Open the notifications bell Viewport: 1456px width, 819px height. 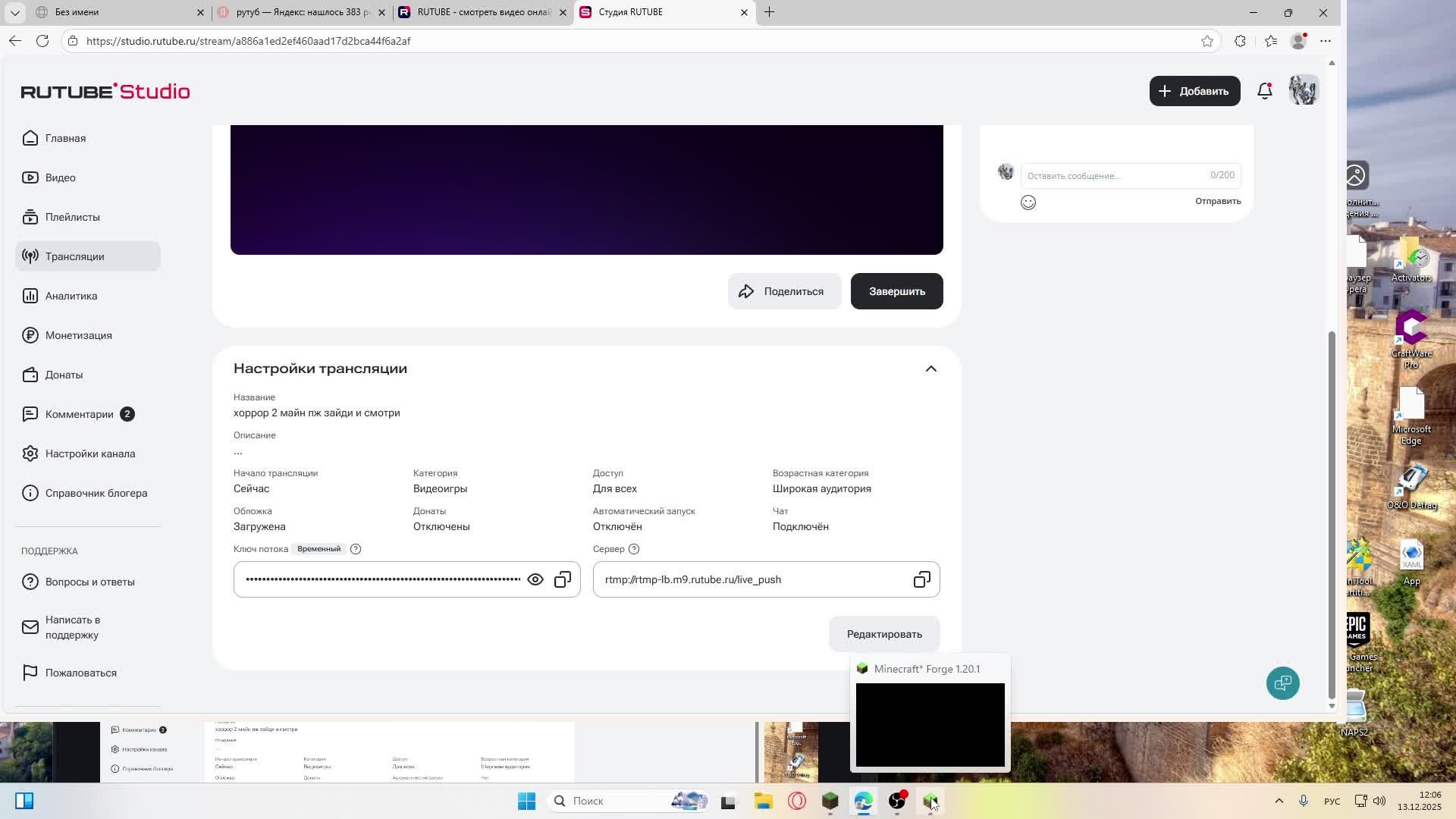pyautogui.click(x=1264, y=91)
